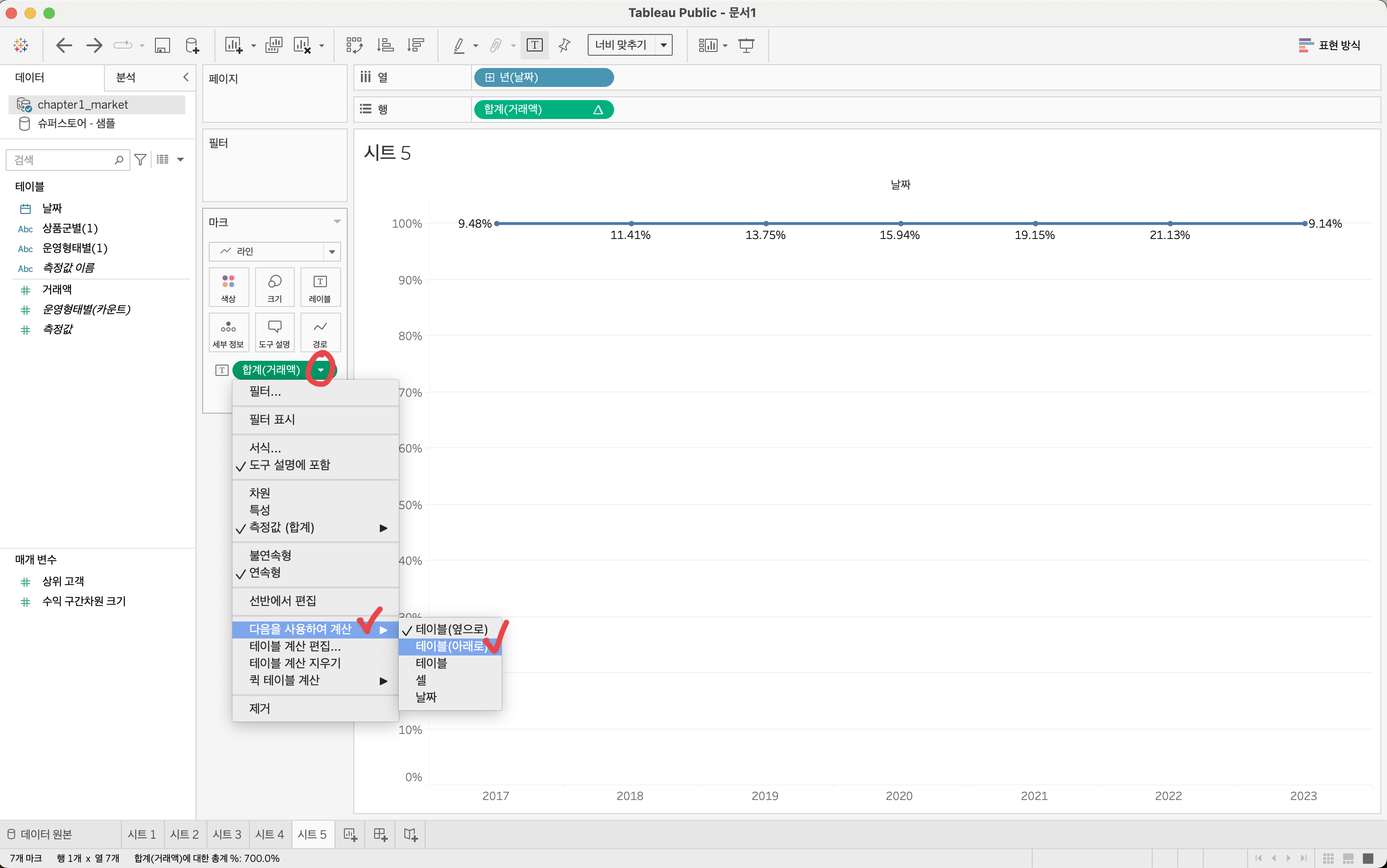Toggle mark labels with the T toolbar button
Viewport: 1387px width, 868px height.
(534, 45)
